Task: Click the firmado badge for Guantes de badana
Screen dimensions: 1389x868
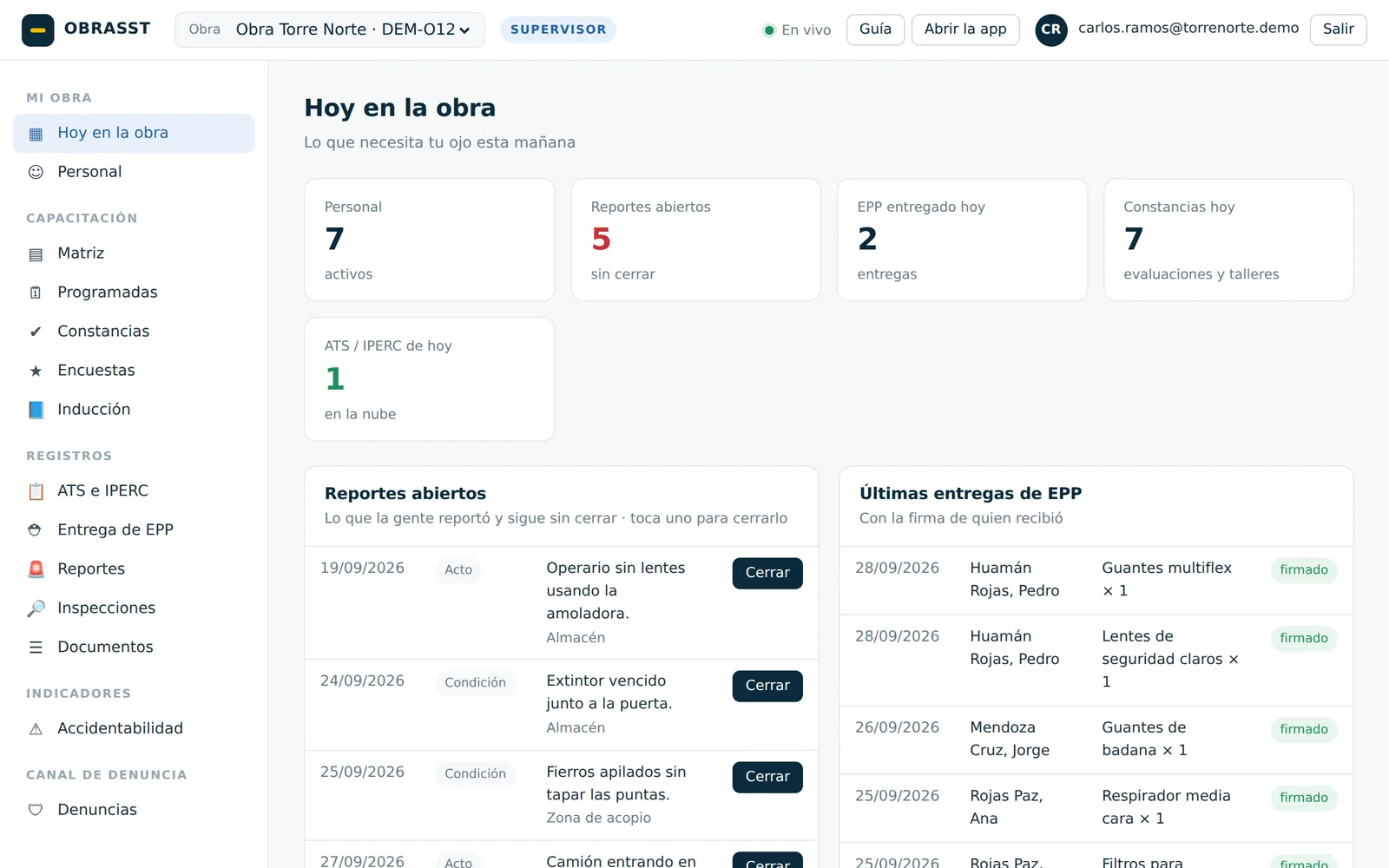Action: (x=1303, y=729)
